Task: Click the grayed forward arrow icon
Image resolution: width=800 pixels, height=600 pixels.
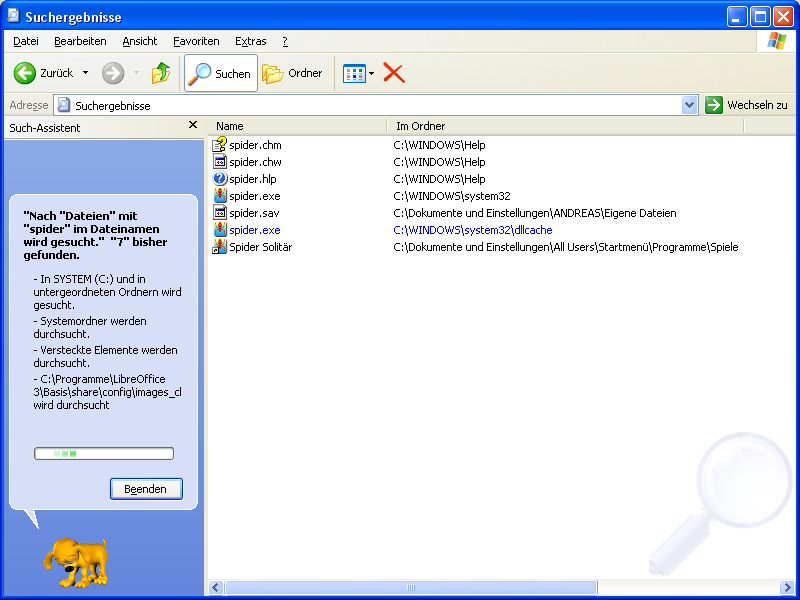Action: pos(113,73)
